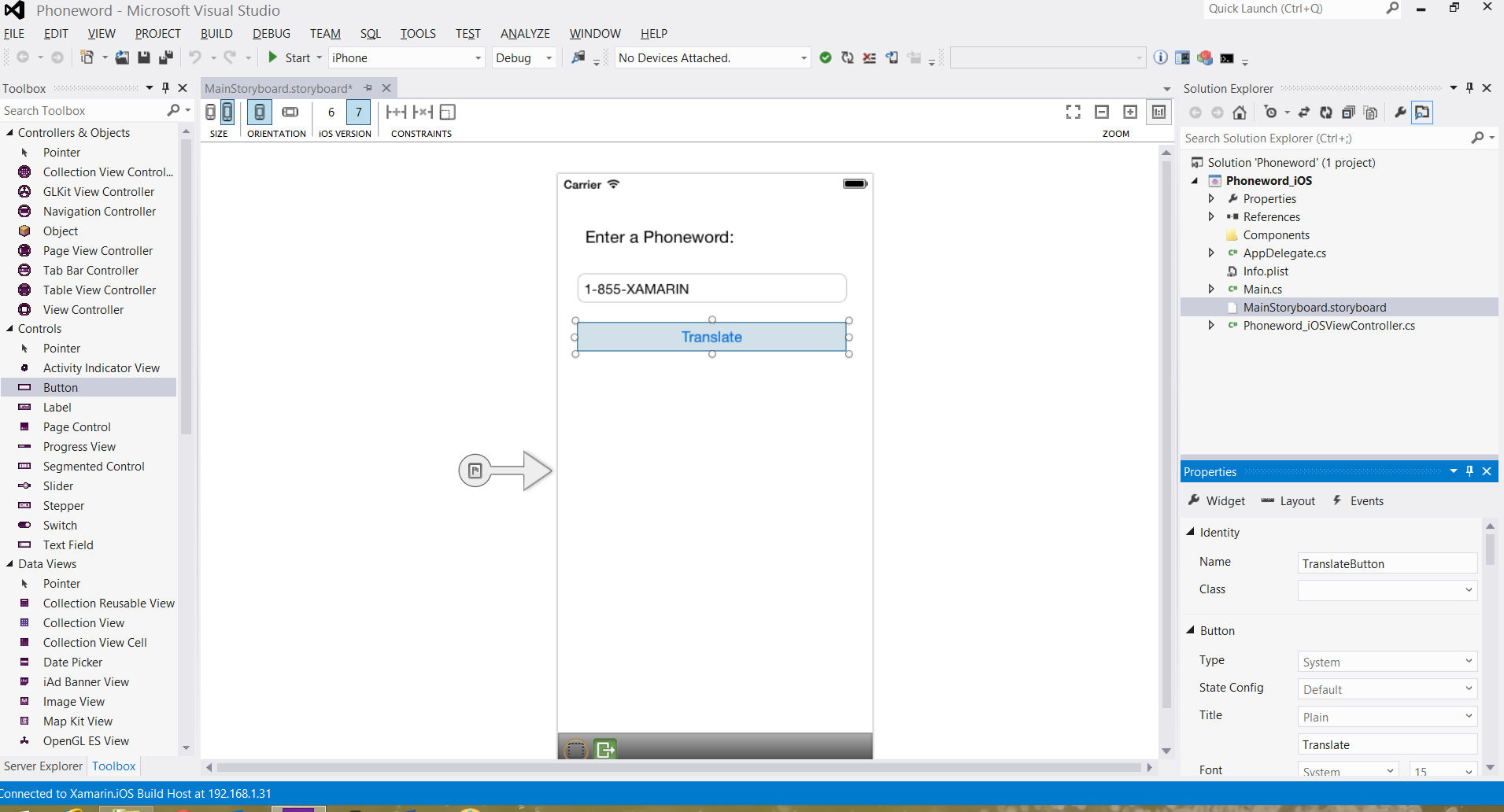Expand the Properties node in Solution Explorer
Image resolution: width=1504 pixels, height=812 pixels.
1211,199
